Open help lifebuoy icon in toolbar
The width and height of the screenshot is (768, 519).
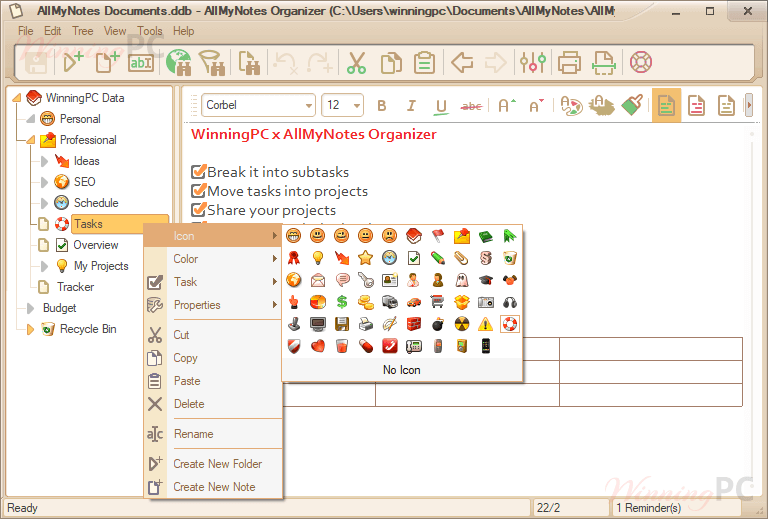coord(641,62)
